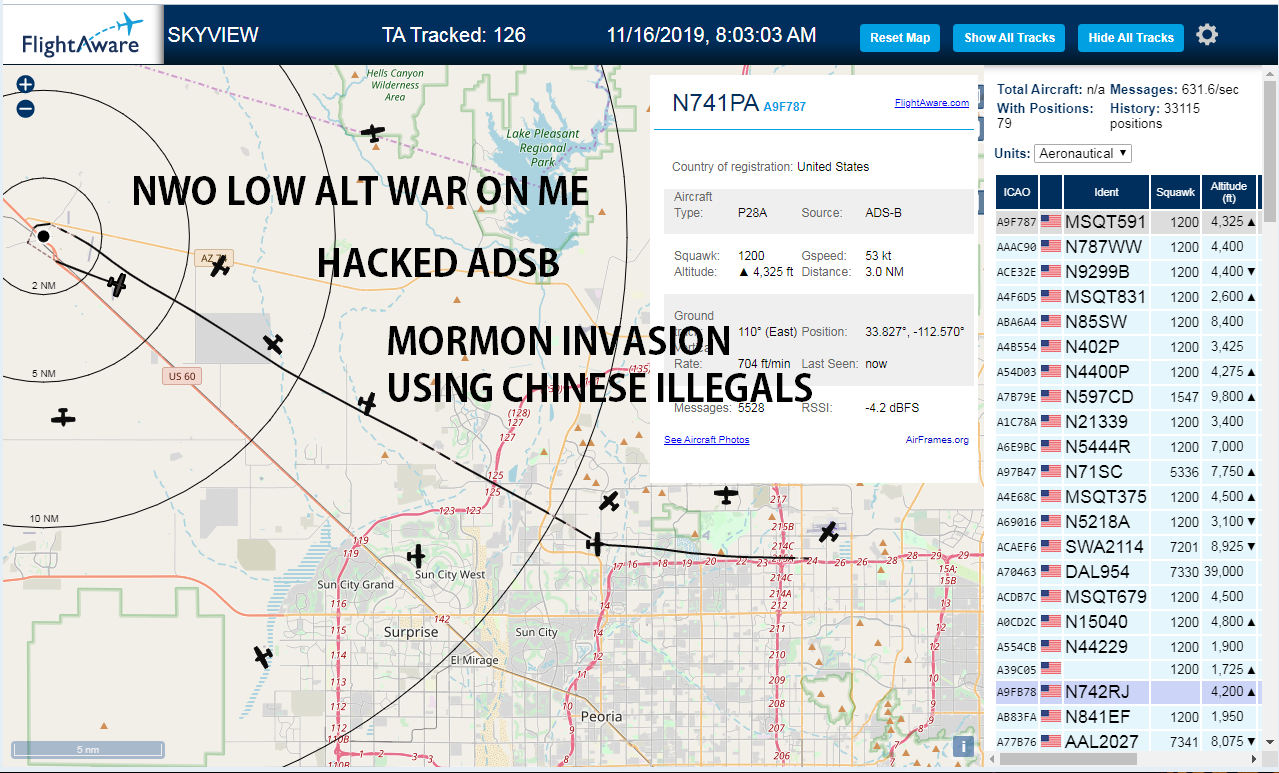Select the MSQT831 row
1279x773 pixels.
point(1128,297)
